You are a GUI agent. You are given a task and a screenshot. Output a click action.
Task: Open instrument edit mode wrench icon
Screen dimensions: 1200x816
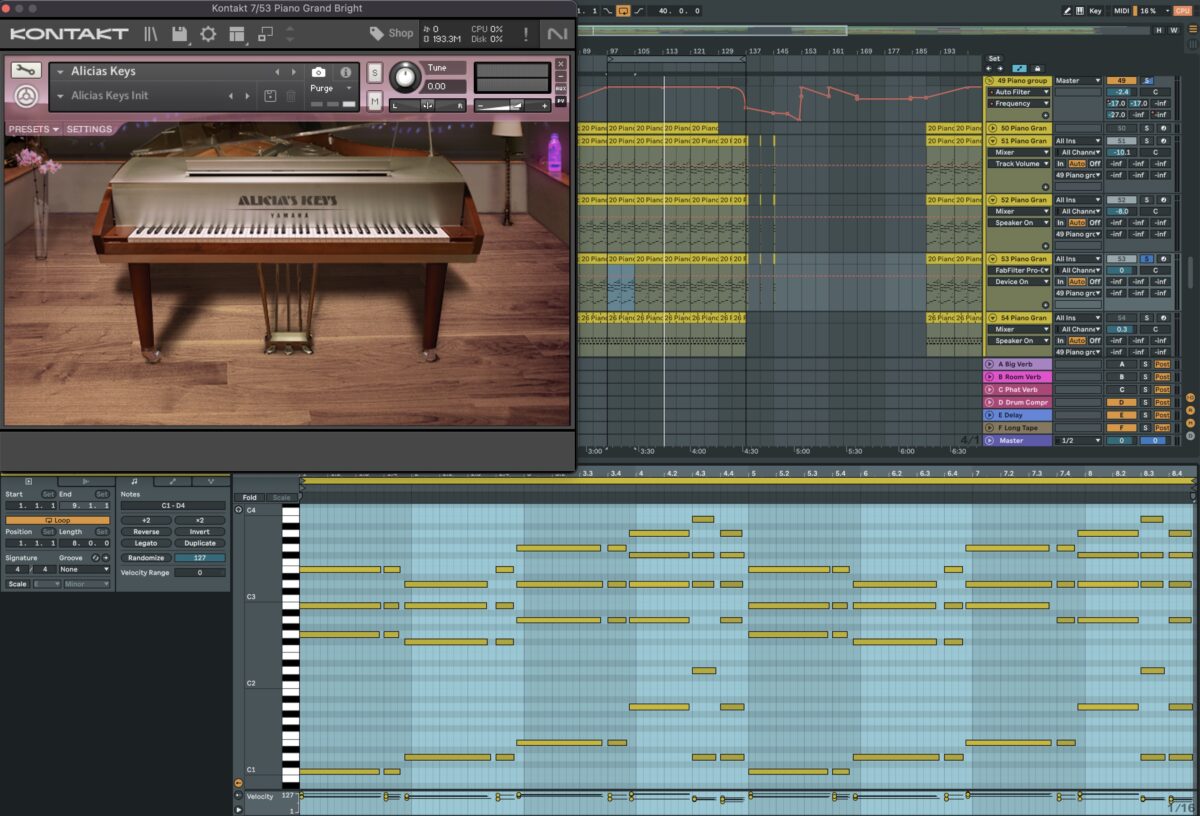[25, 70]
